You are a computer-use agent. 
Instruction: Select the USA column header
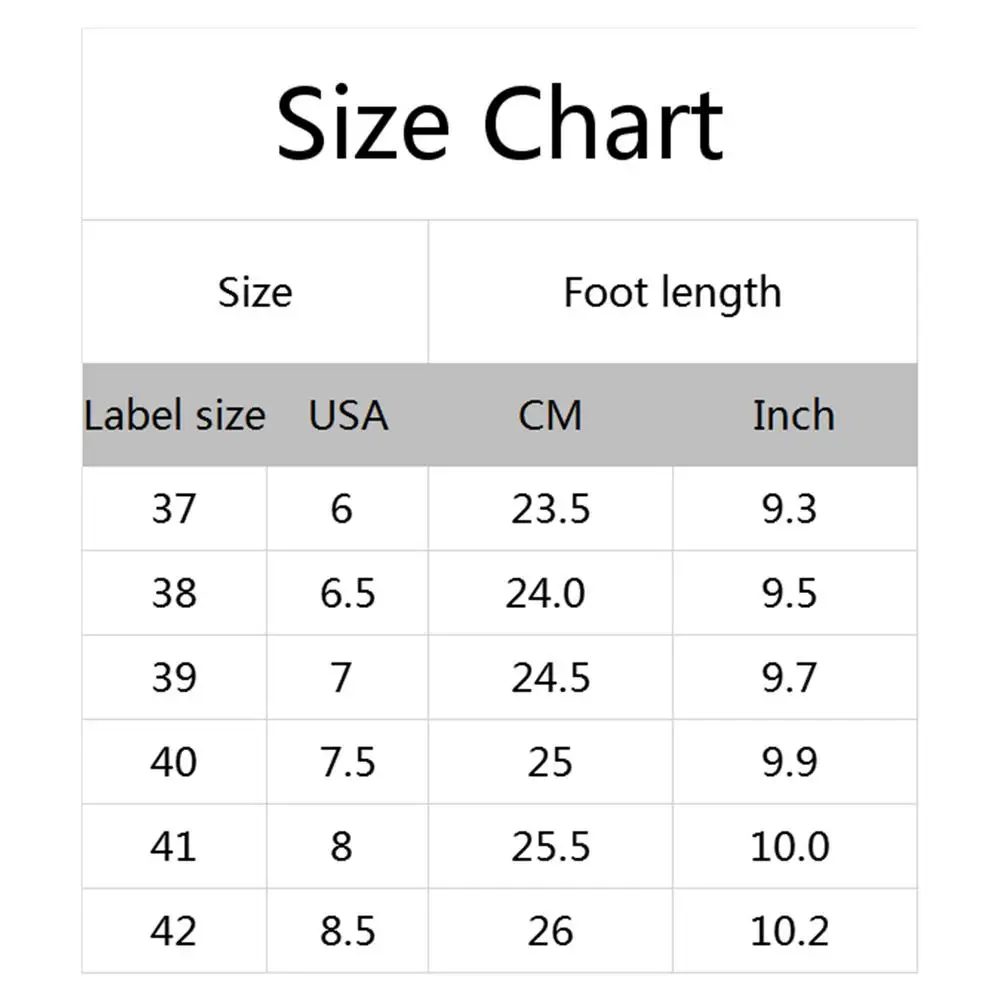click(348, 415)
